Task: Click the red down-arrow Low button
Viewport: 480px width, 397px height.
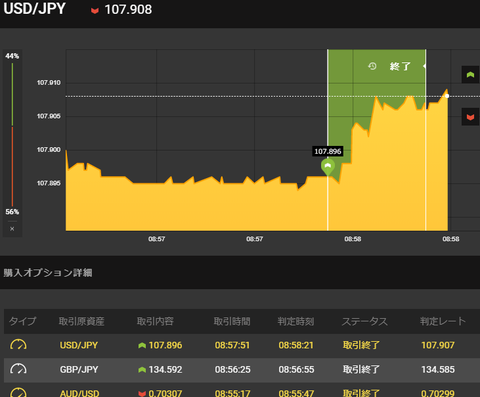Action: tap(470, 117)
